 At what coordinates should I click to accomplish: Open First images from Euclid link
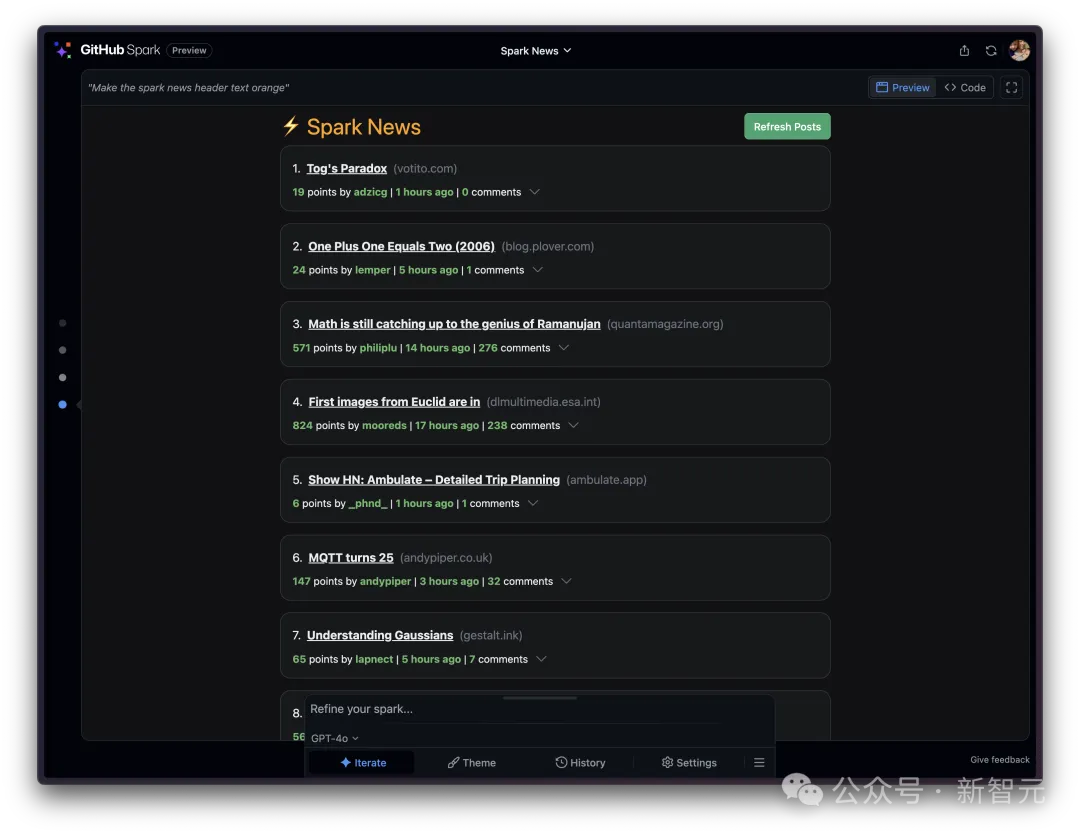coord(394,402)
